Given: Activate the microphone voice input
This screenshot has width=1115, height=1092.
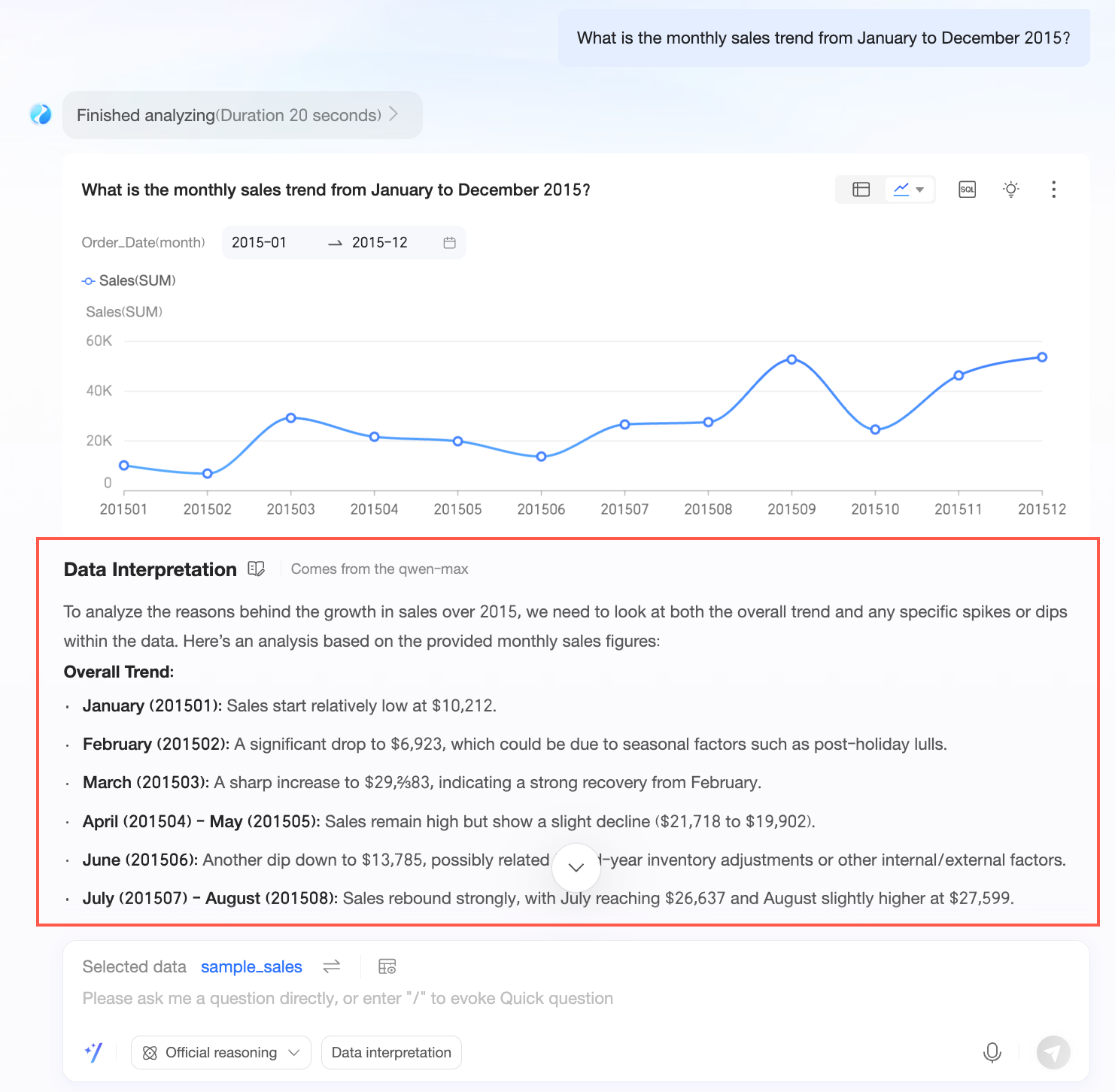Looking at the screenshot, I should (992, 1052).
